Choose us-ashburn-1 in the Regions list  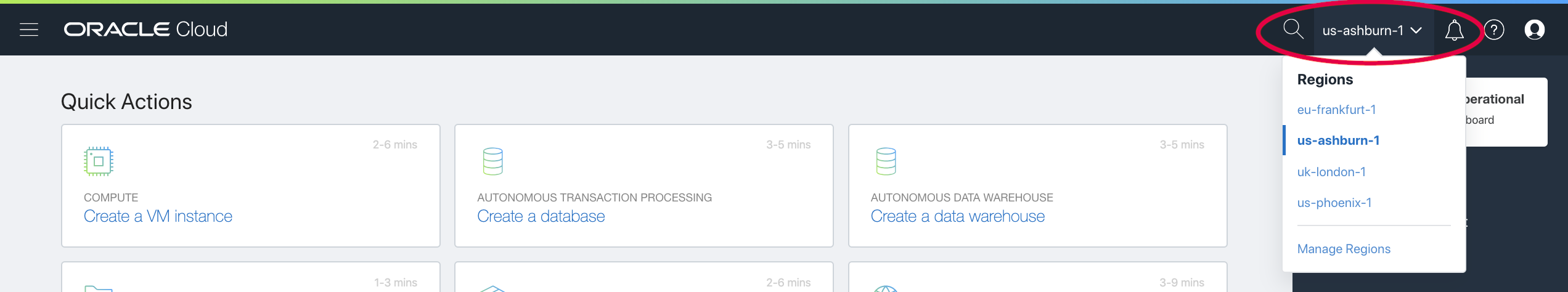coord(1338,140)
